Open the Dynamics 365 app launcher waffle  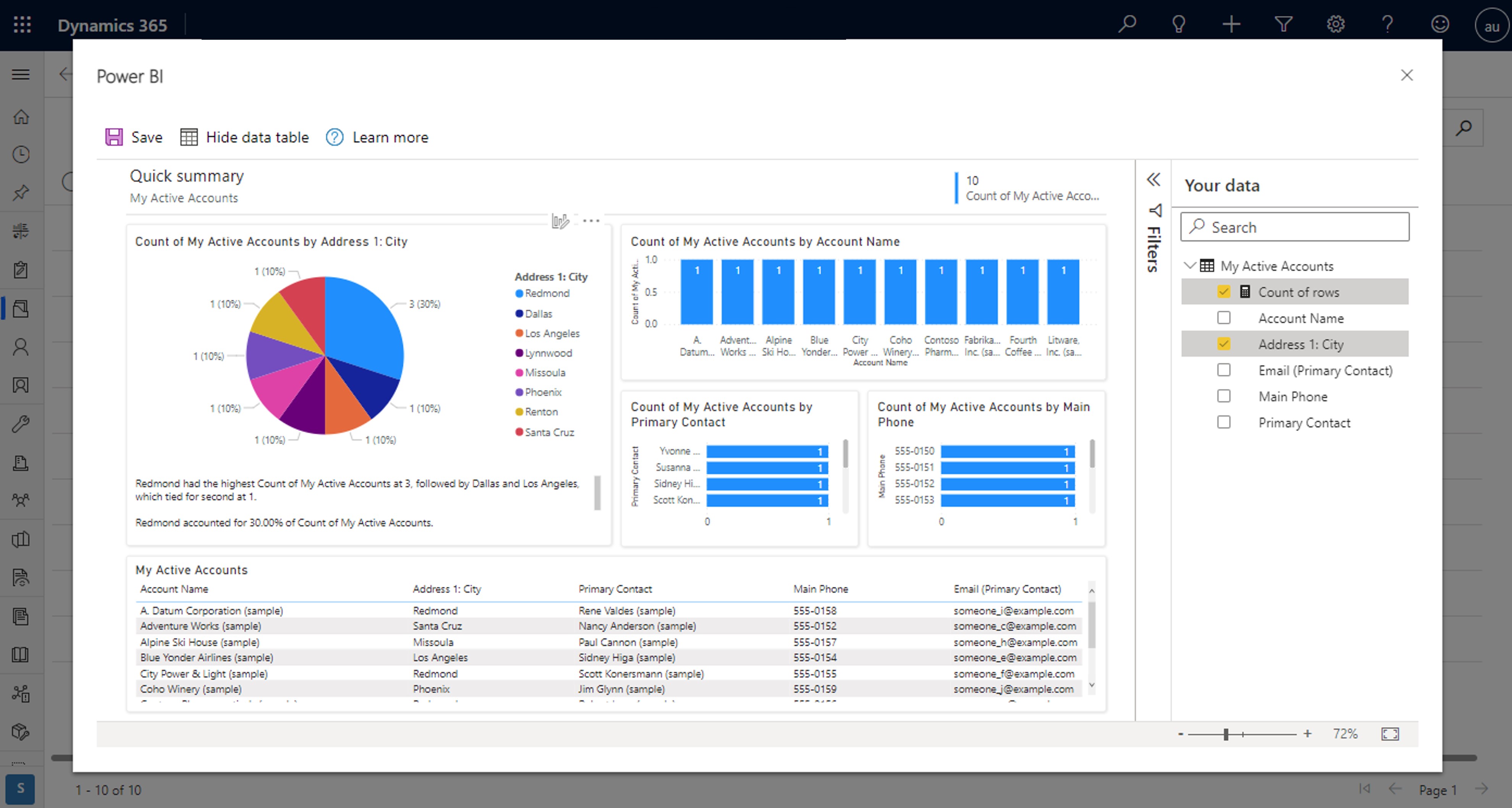point(22,25)
